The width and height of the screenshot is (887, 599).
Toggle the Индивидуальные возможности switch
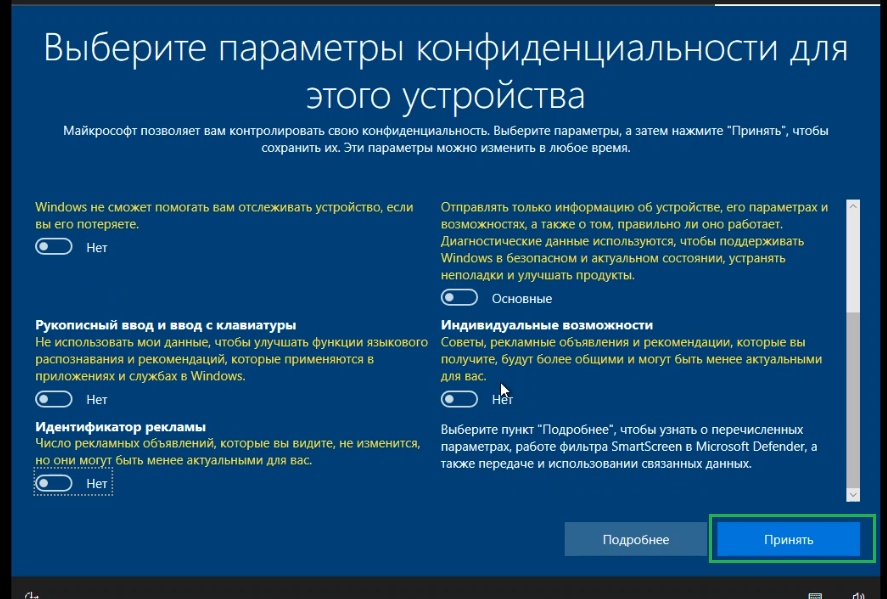click(459, 399)
